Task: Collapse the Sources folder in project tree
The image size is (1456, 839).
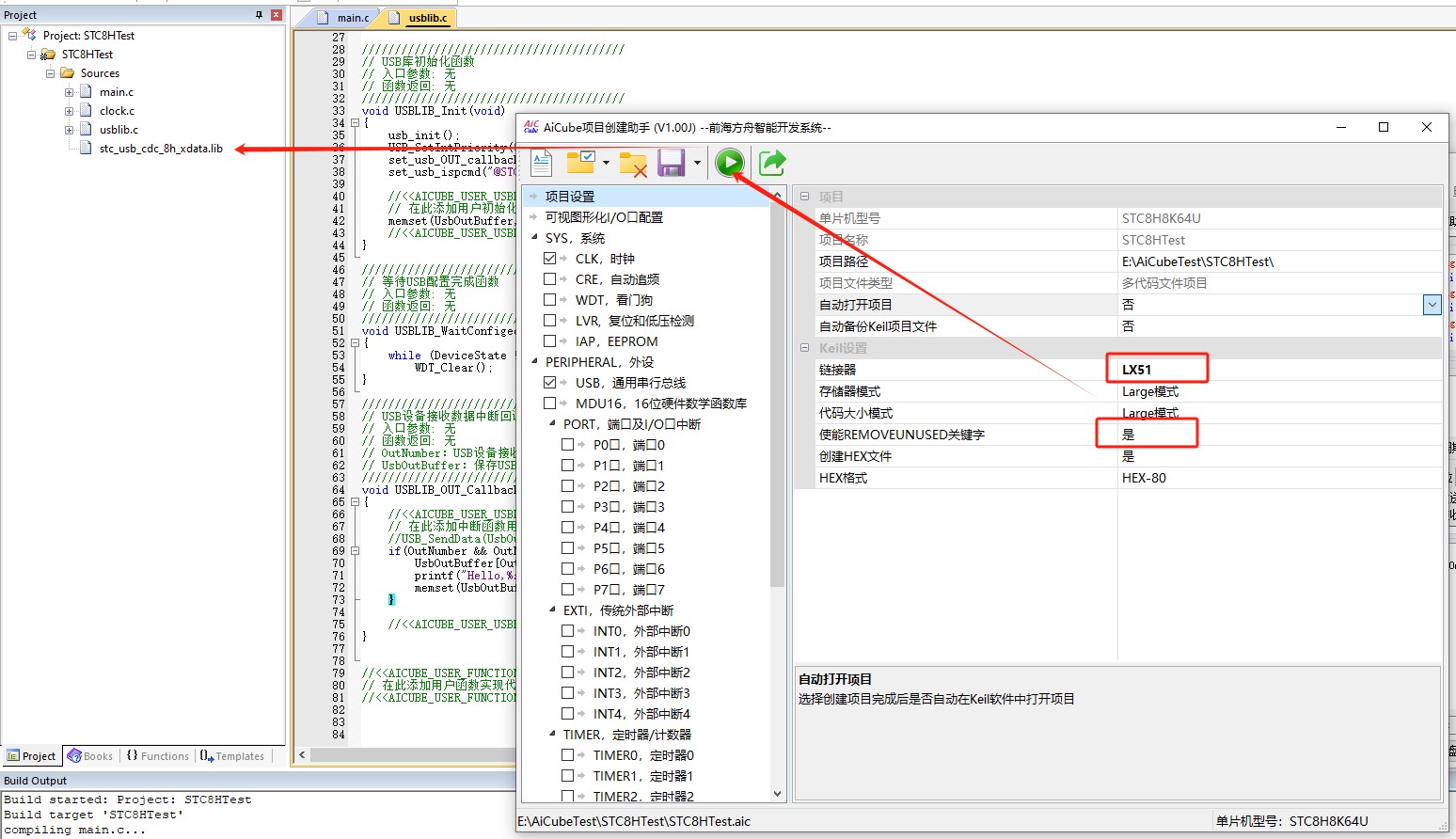Action: pyautogui.click(x=51, y=73)
